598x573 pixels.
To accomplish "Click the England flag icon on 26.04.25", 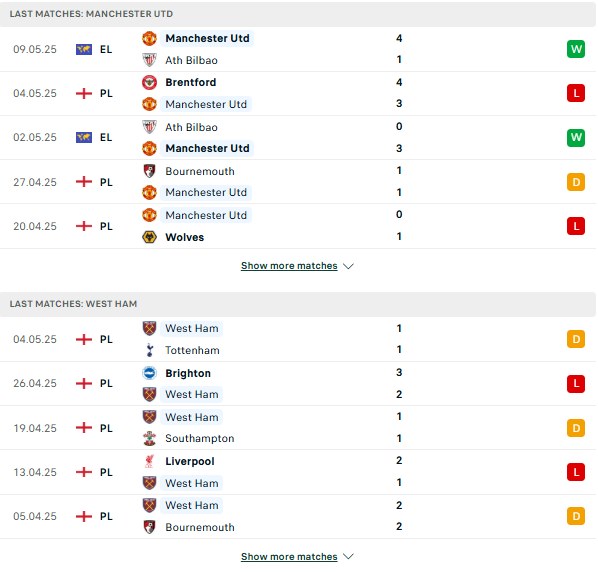I will point(84,383).
